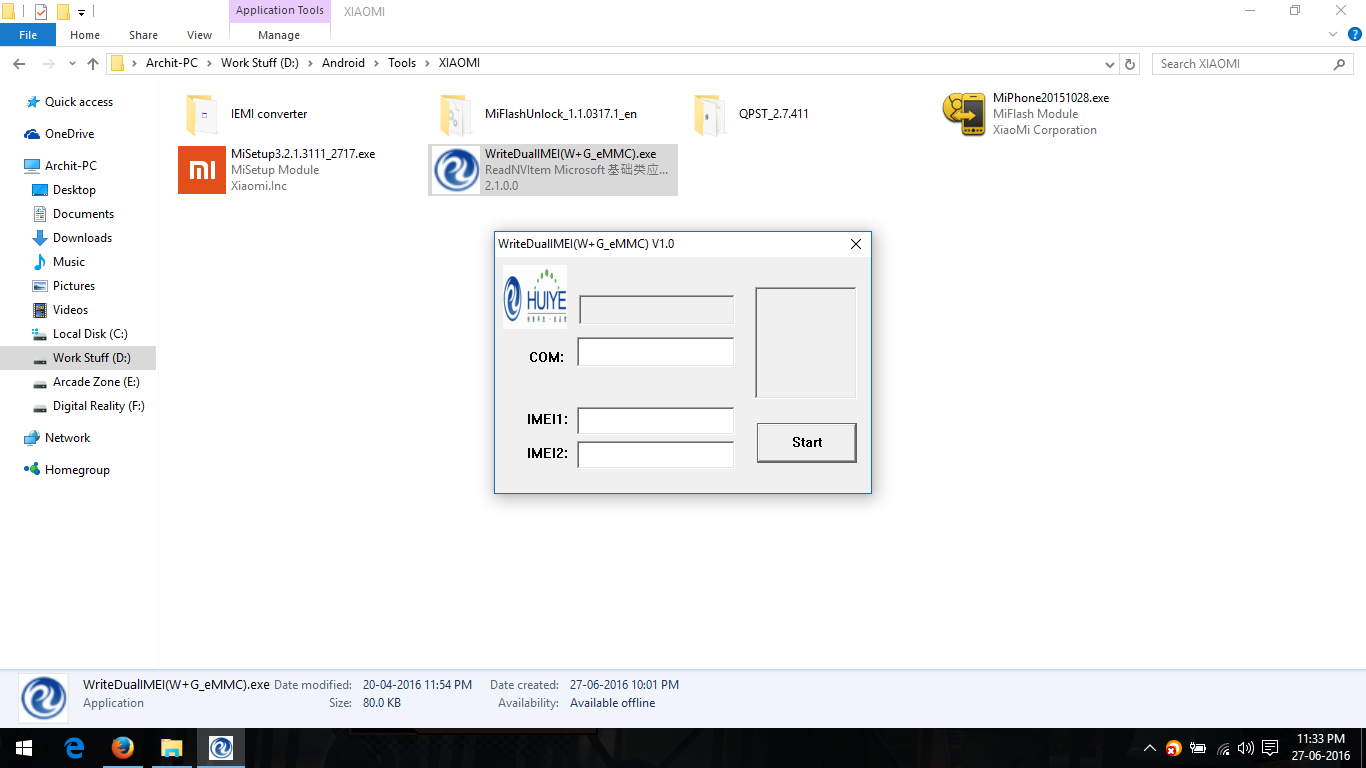Select the MiPhone20151028.exe file icon
Screen dimensions: 1366x768
tap(966, 114)
